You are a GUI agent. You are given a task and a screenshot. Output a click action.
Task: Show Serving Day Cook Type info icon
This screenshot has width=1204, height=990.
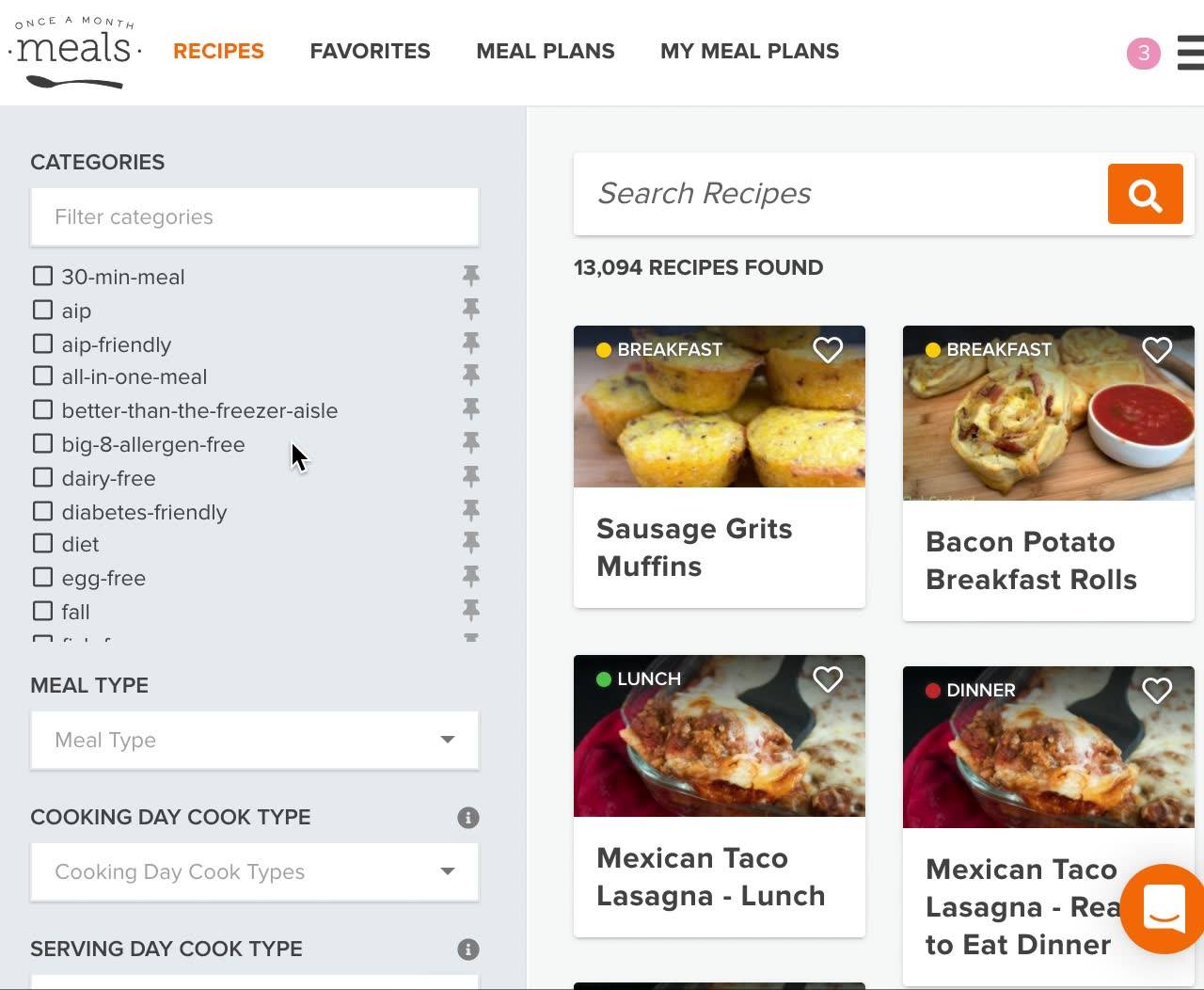click(x=468, y=950)
